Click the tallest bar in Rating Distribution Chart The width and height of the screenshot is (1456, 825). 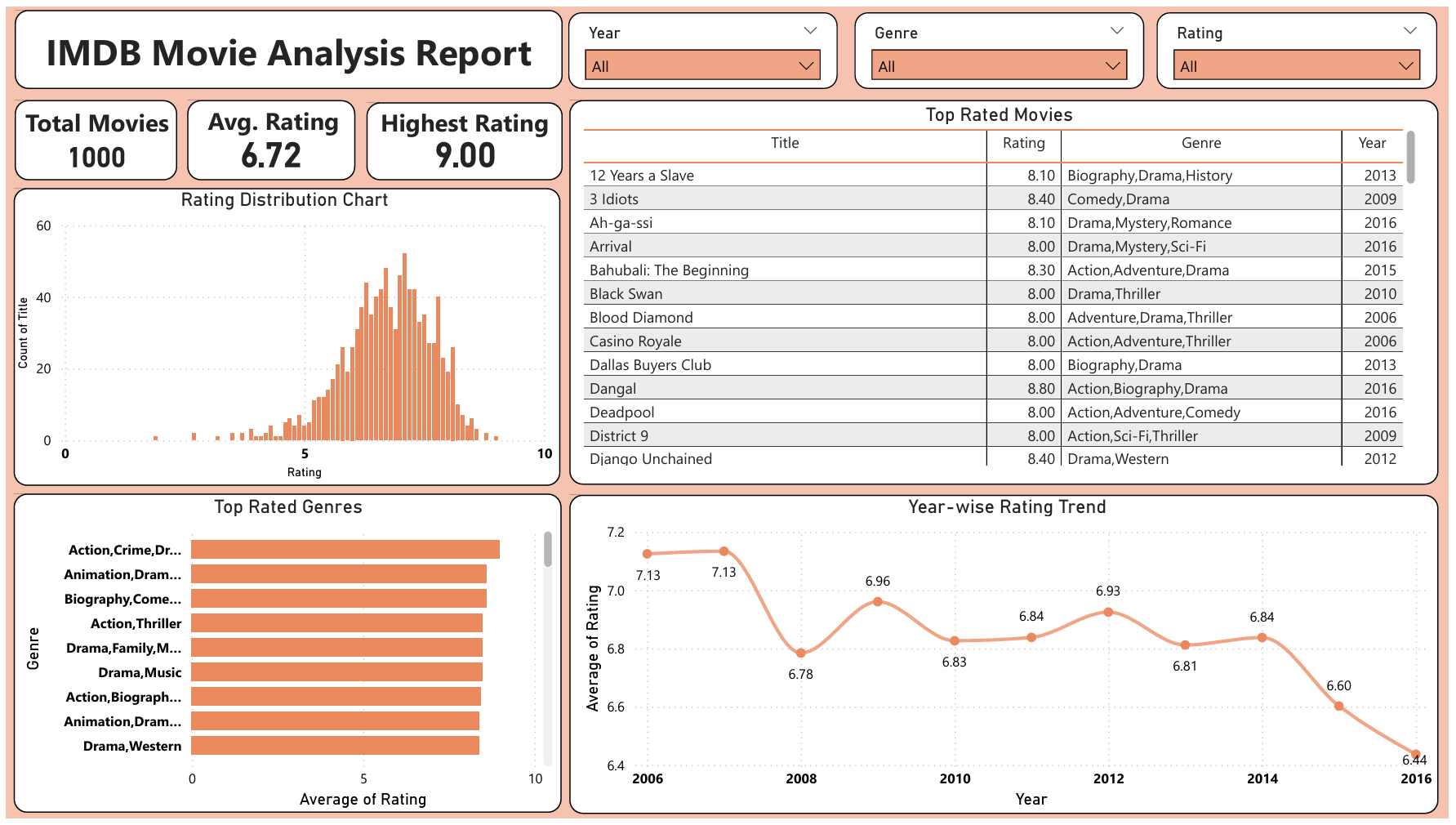click(x=404, y=347)
